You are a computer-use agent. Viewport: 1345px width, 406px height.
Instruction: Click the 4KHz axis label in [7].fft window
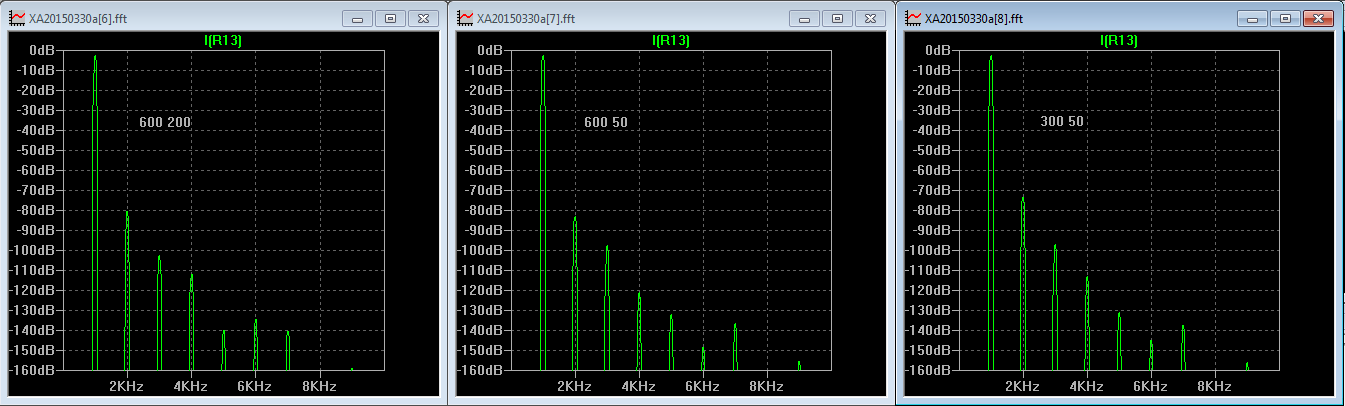pyautogui.click(x=637, y=386)
